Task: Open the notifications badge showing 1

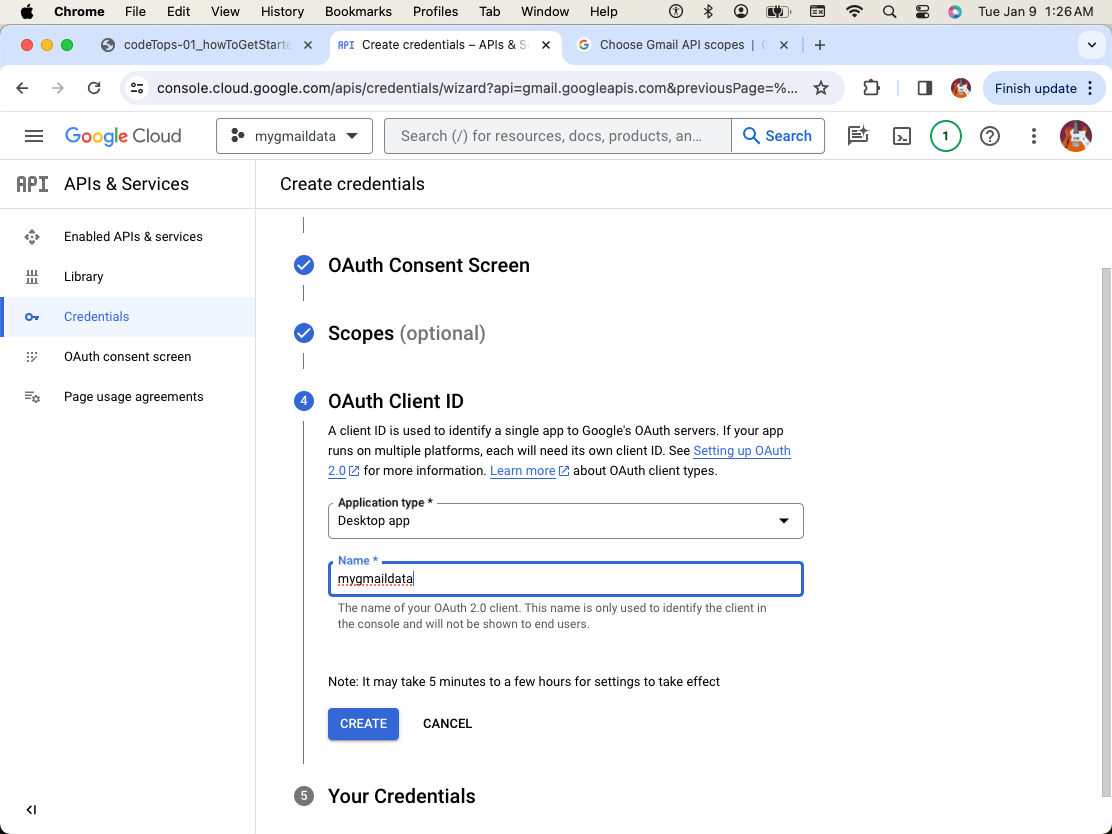Action: tap(945, 136)
